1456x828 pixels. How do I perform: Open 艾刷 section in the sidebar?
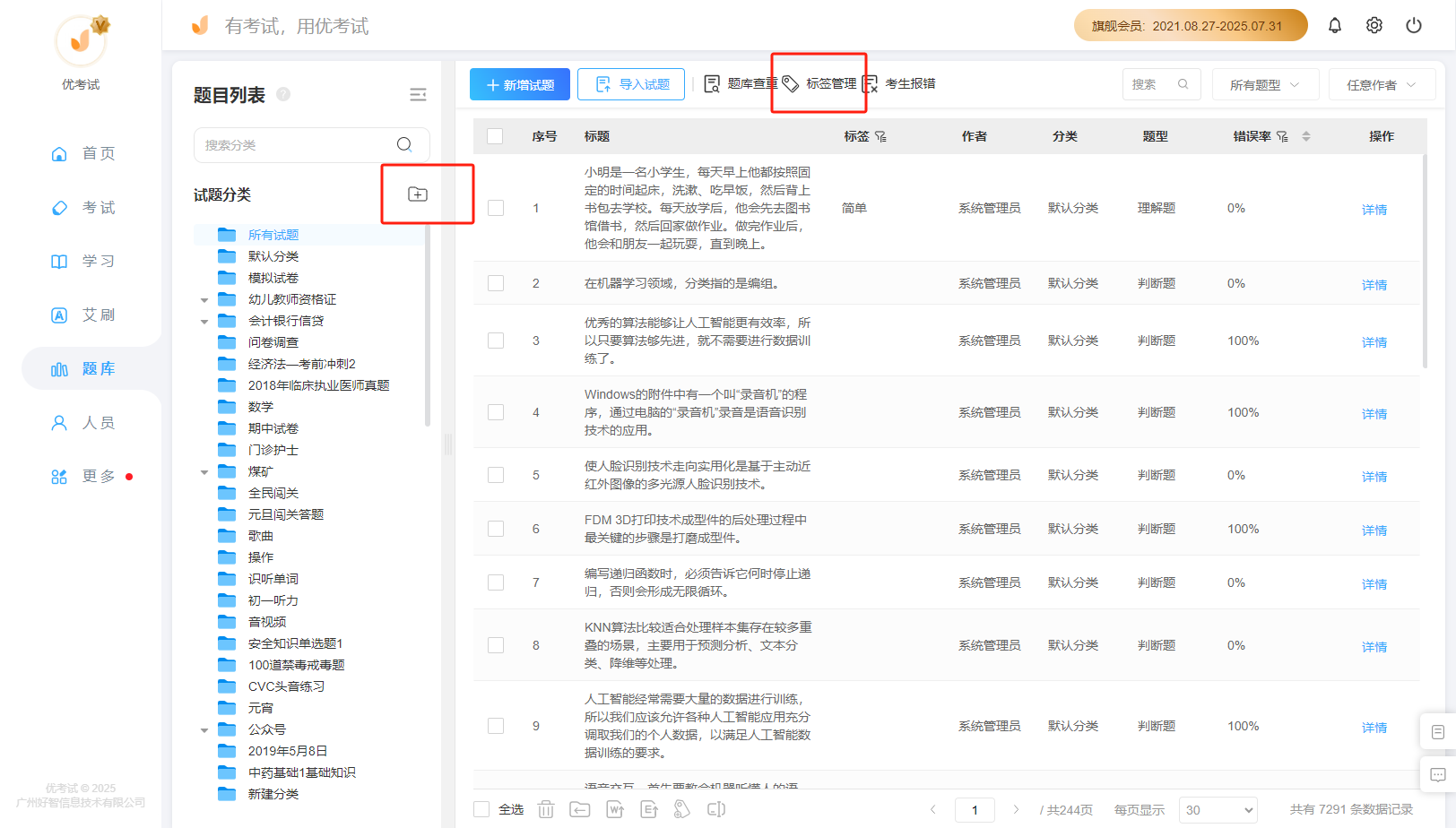(83, 315)
